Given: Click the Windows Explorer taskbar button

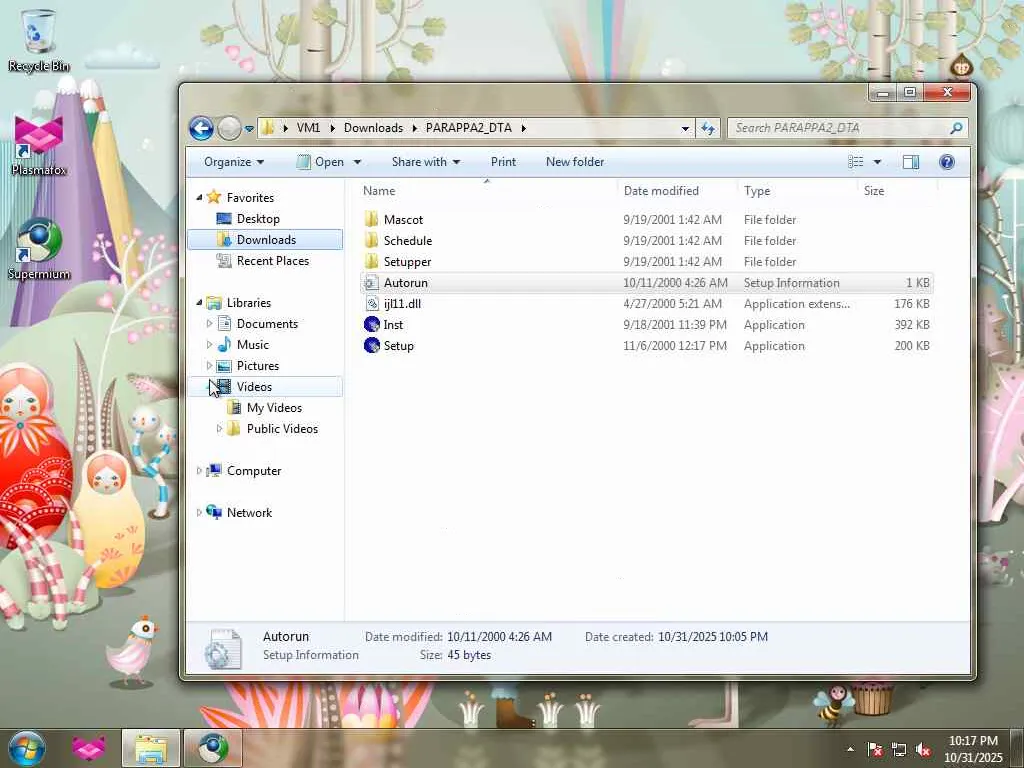Looking at the screenshot, I should click(x=151, y=748).
